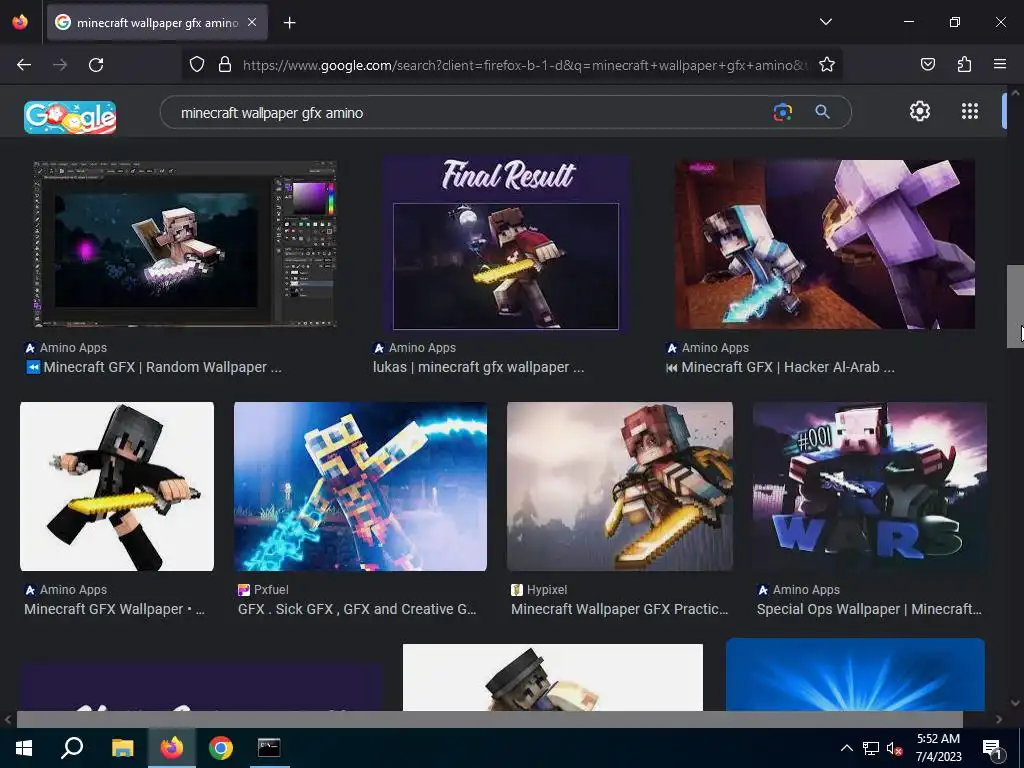Switch to Firefox in the taskbar
This screenshot has height=768, width=1024.
coord(172,748)
